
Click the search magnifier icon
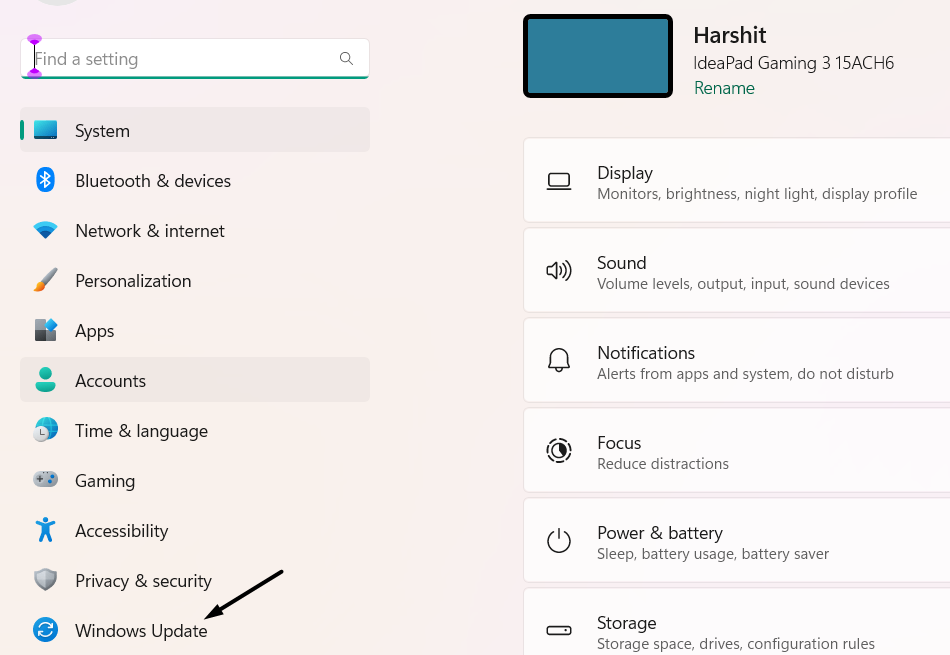346,59
